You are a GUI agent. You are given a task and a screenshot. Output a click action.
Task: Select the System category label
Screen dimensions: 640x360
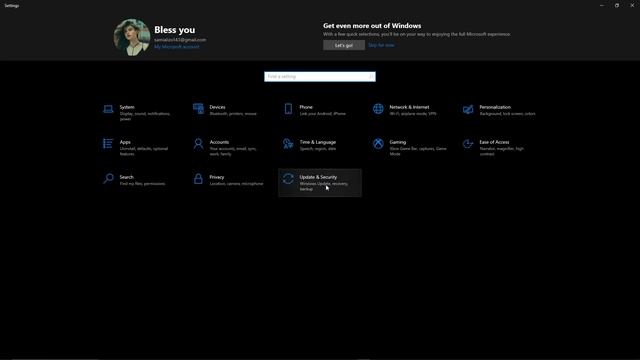click(127, 107)
